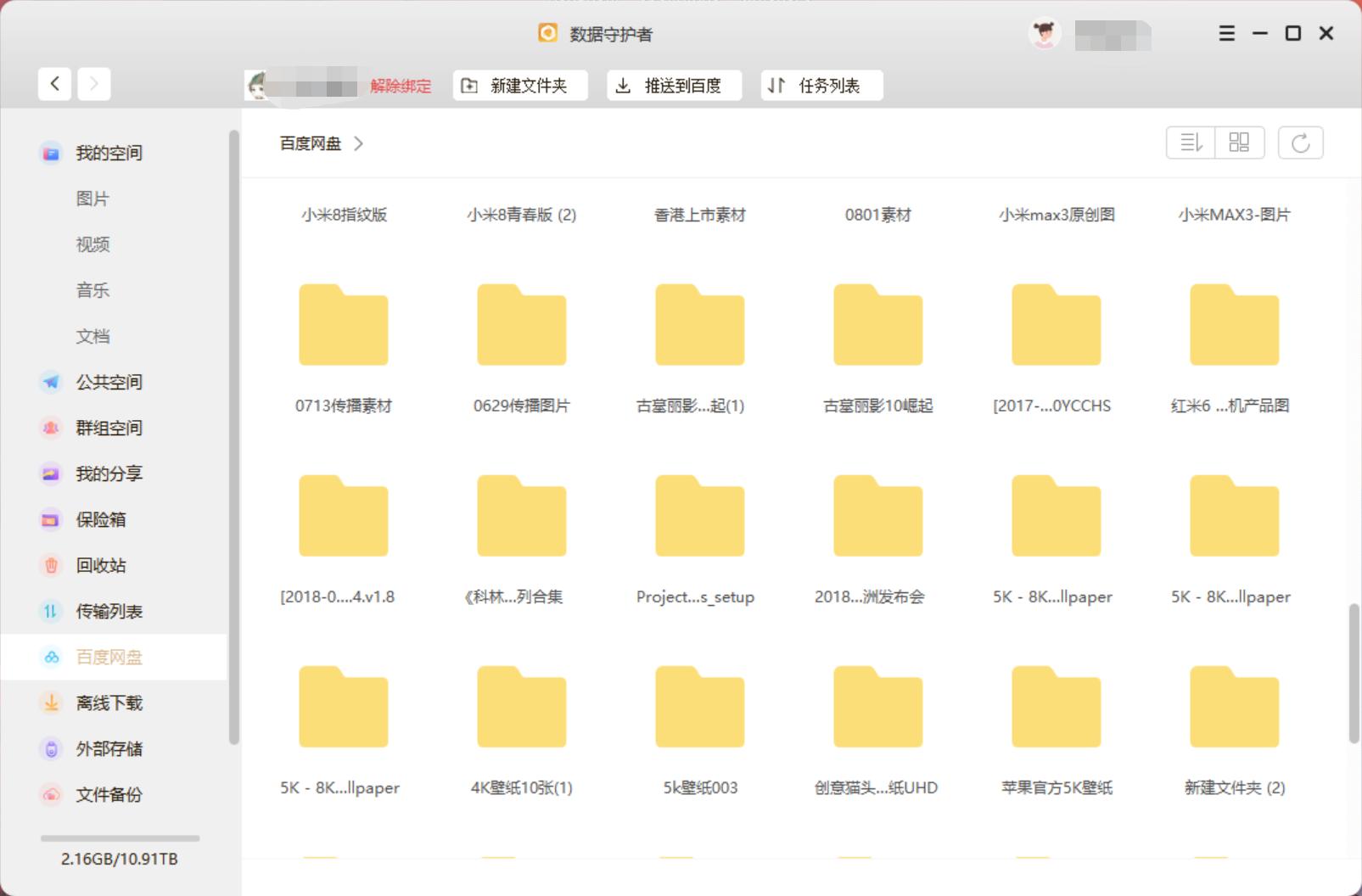Image resolution: width=1362 pixels, height=896 pixels.
Task: Click the 解除绑定 link
Action: click(x=399, y=86)
